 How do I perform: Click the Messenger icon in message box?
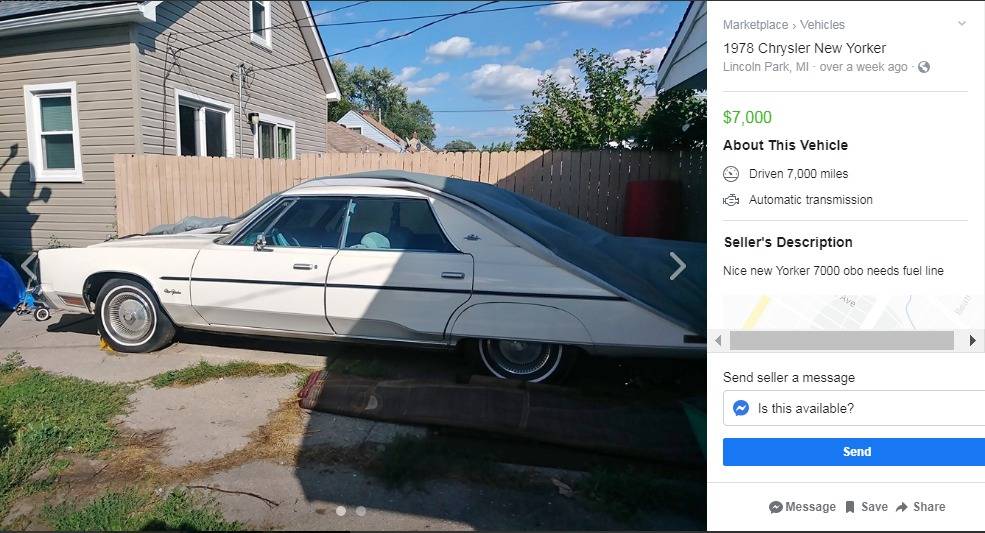741,408
